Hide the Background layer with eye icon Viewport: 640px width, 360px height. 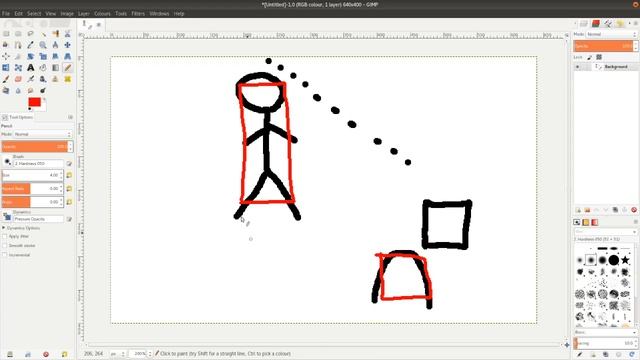click(577, 67)
